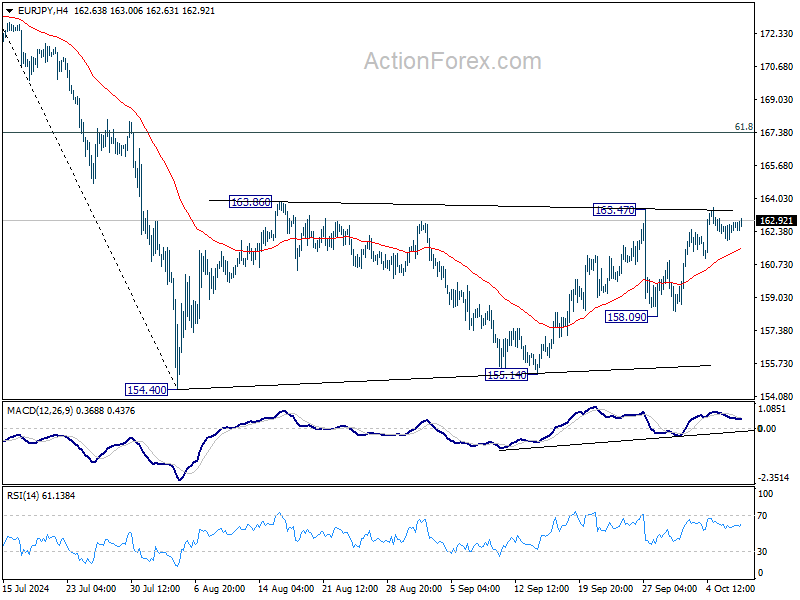Click the 6 Aug 20:00 time label
This screenshot has width=800, height=600.
[x=219, y=589]
